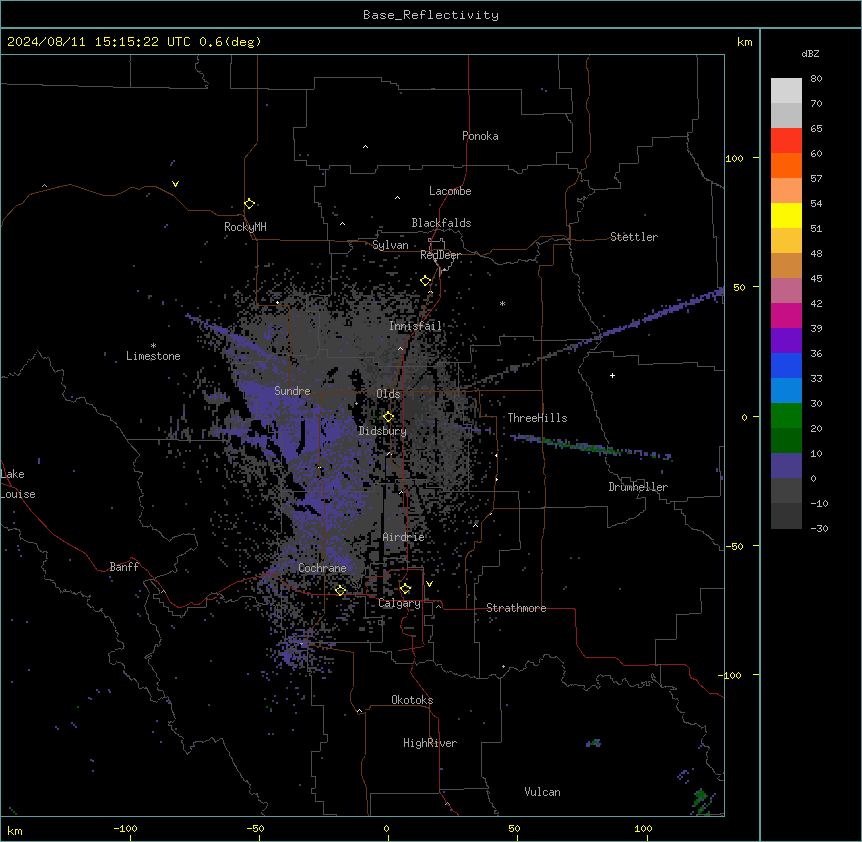Select the RedDeer city label

point(440,255)
